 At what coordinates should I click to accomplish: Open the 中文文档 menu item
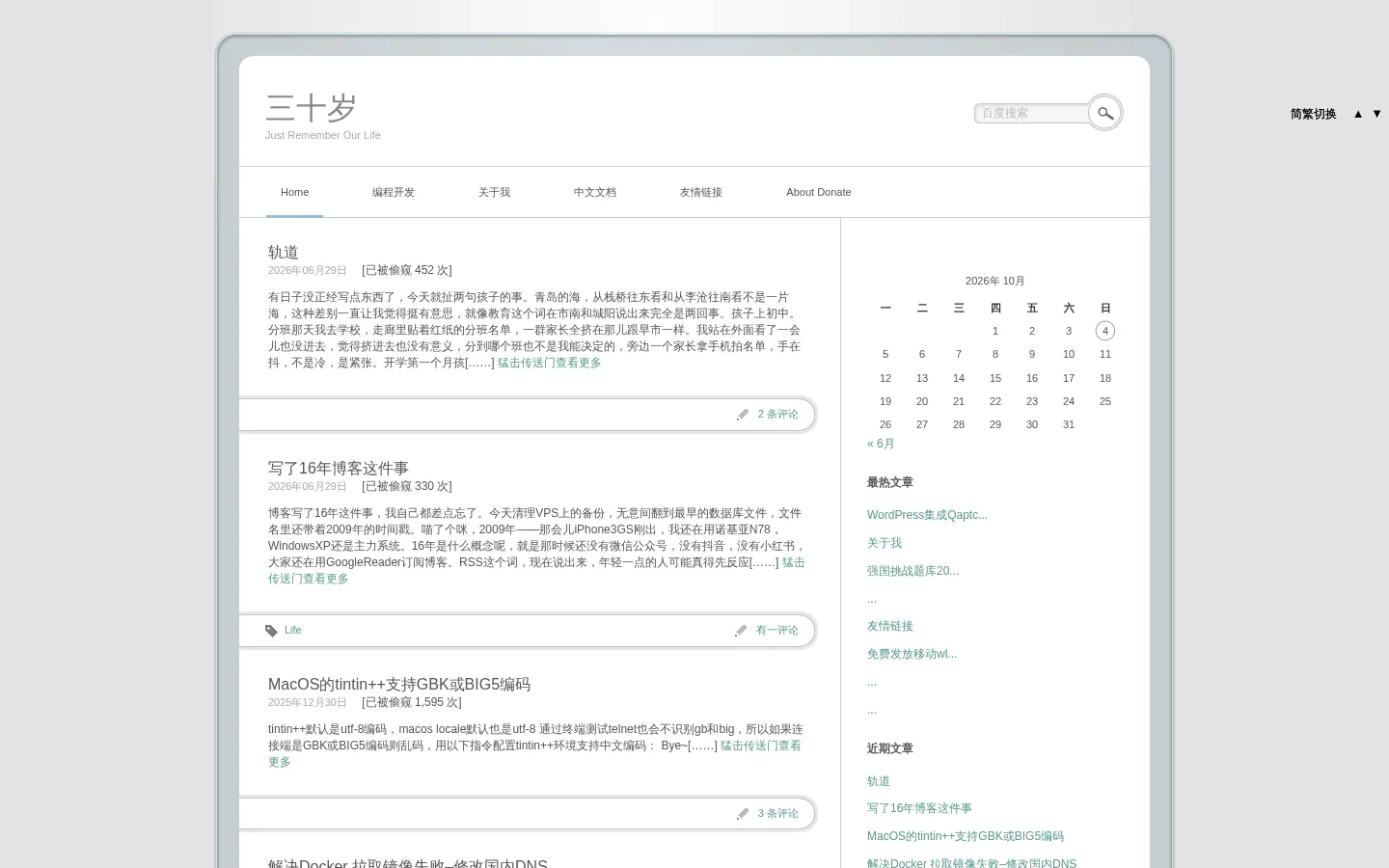tap(595, 192)
